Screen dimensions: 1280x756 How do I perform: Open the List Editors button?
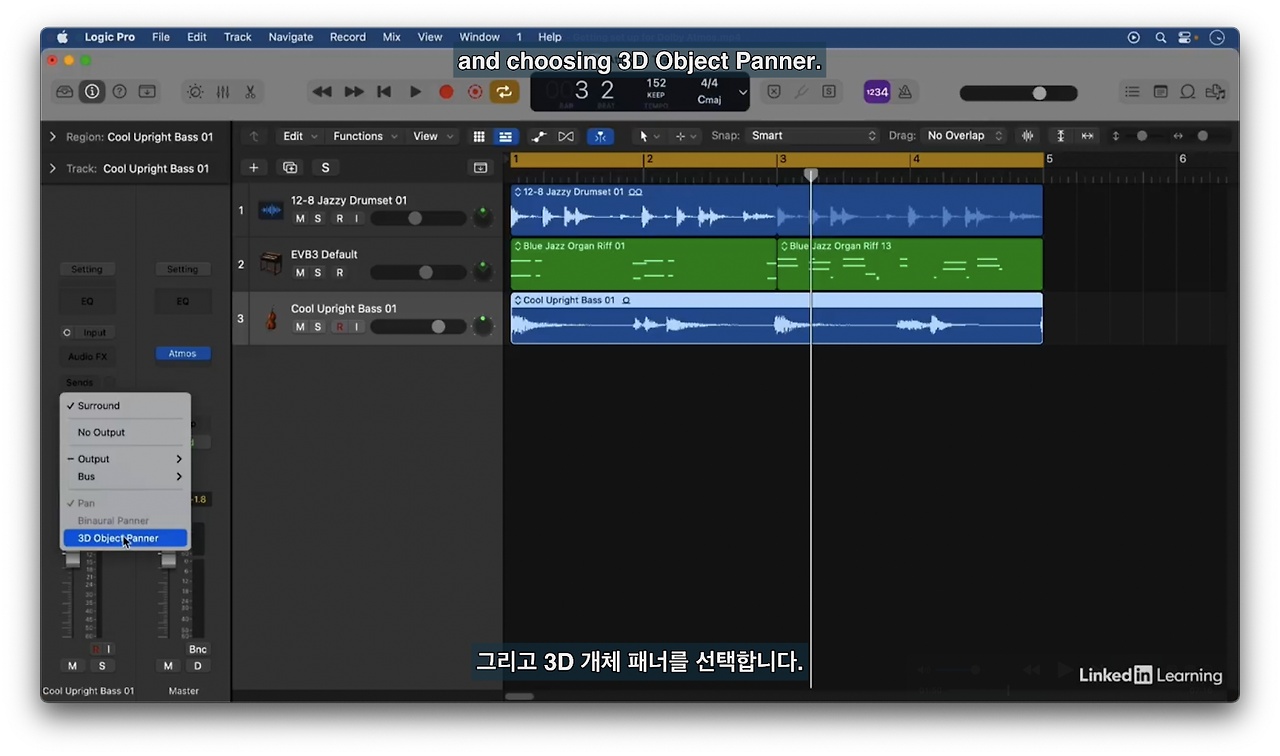click(x=1132, y=92)
